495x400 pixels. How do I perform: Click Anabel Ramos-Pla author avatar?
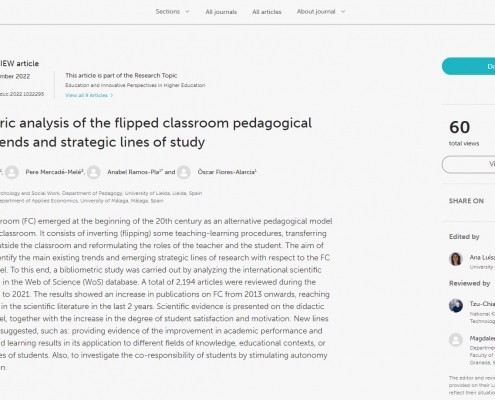point(94,172)
